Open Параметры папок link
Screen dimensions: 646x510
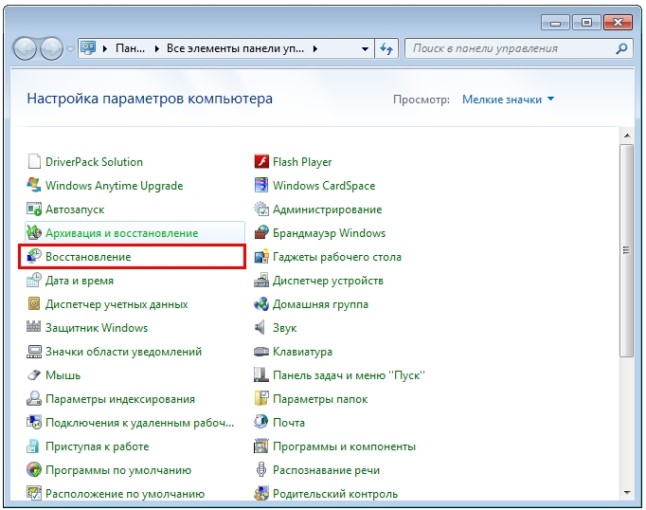click(x=320, y=399)
